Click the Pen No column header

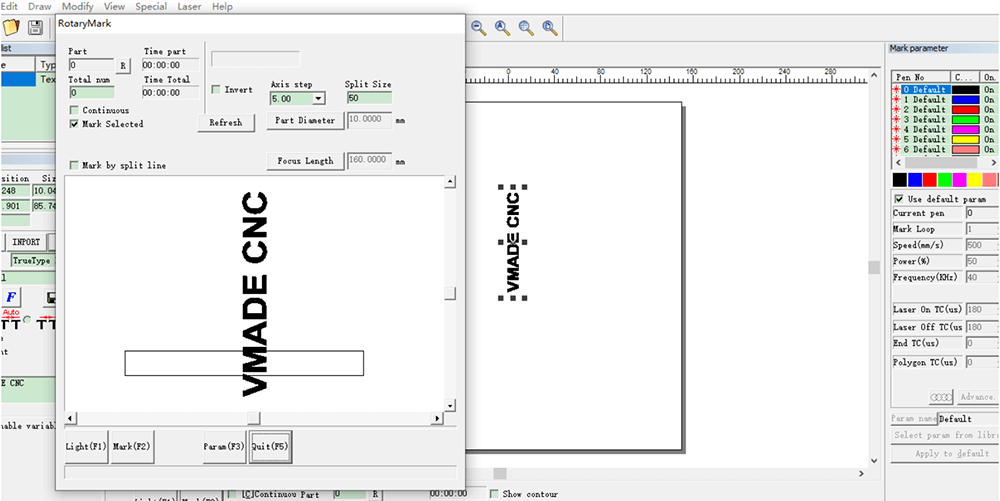922,77
